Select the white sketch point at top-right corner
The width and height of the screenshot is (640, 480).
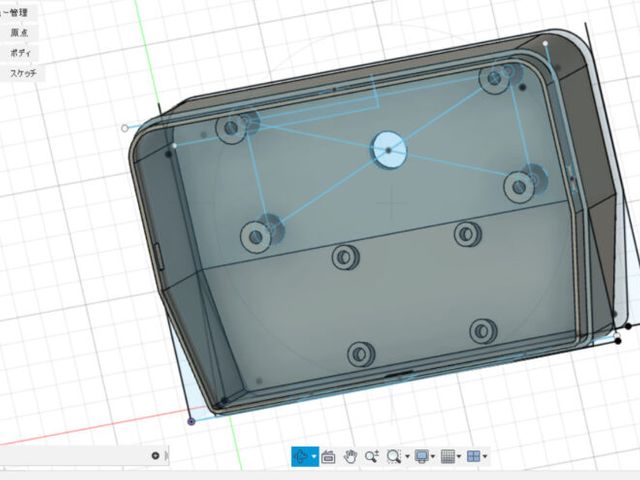[546, 44]
